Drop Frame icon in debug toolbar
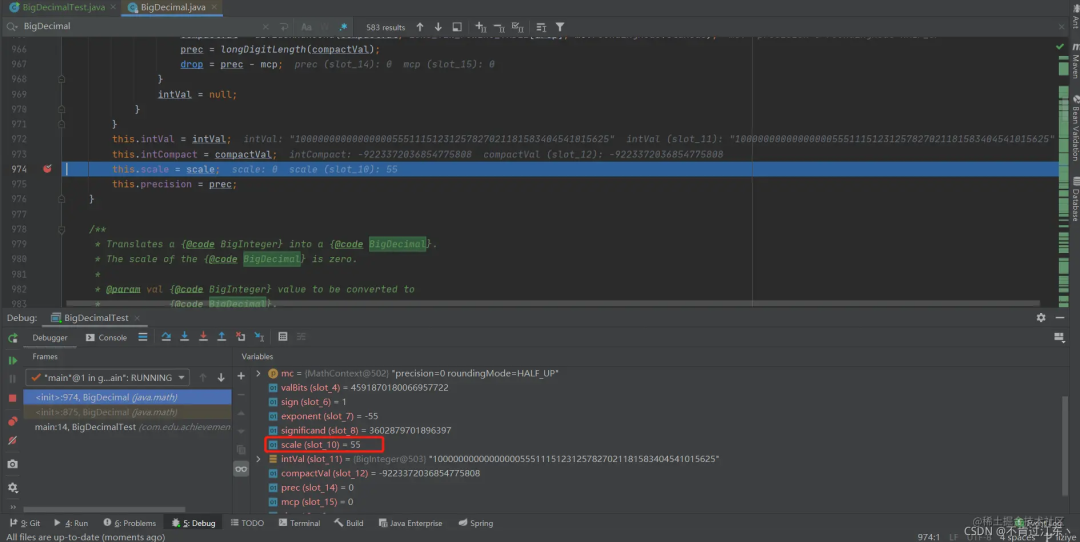This screenshot has height=542, width=1080. pos(240,337)
